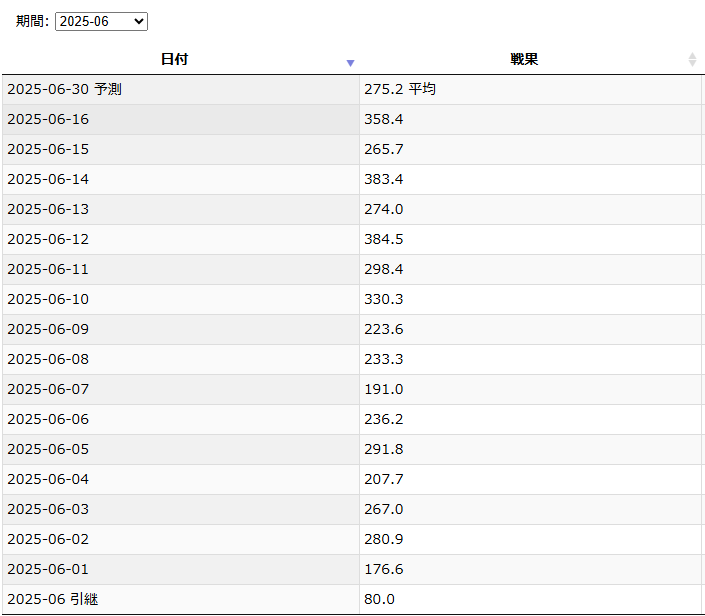This screenshot has height=616, width=705.
Task: Click date cell 2025-06-03
Action: tap(181, 509)
